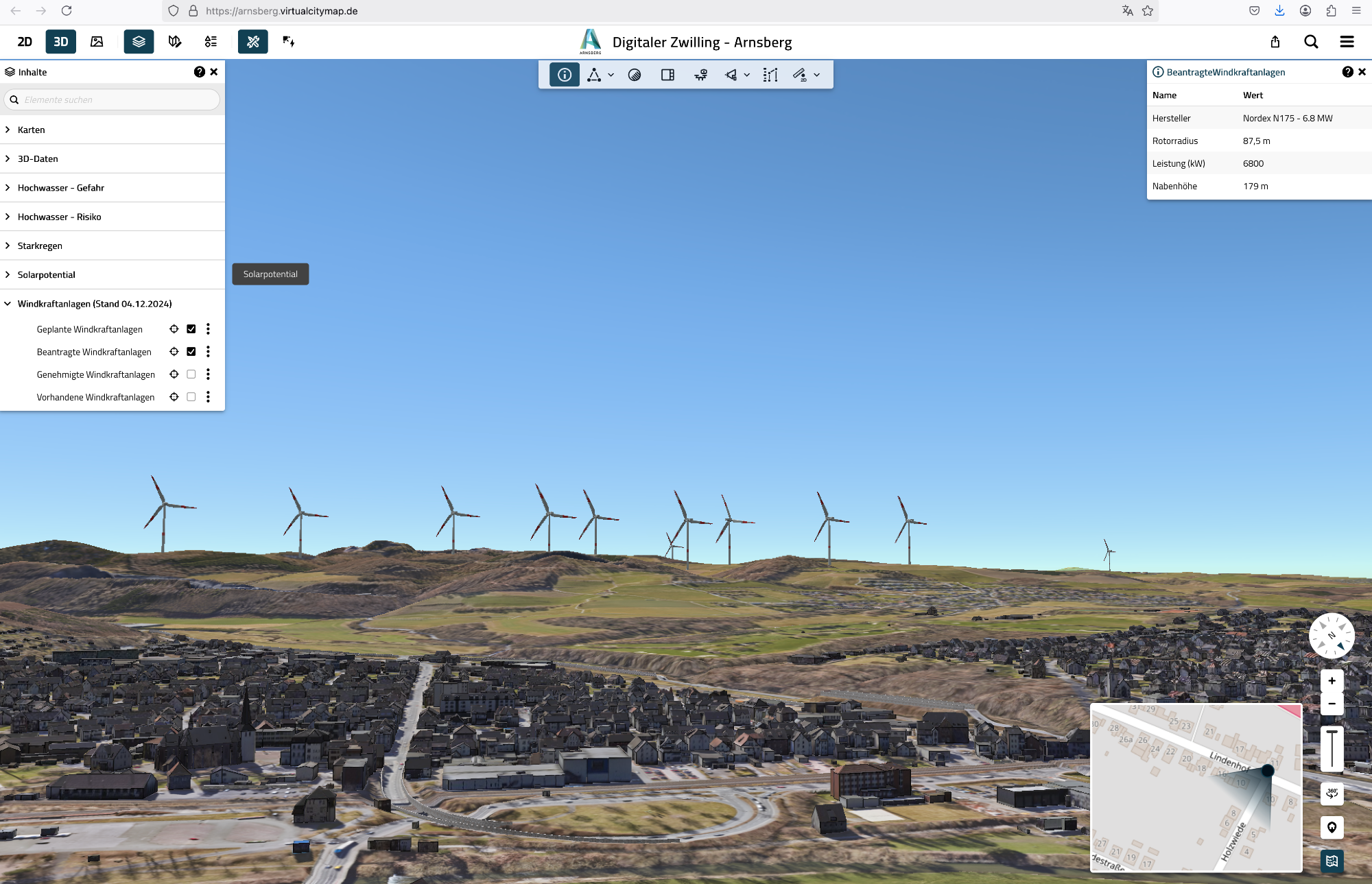Viewport: 1372px width, 884px height.
Task: Enable Vorhandene Windkraftanlagen layer
Action: coord(191,397)
